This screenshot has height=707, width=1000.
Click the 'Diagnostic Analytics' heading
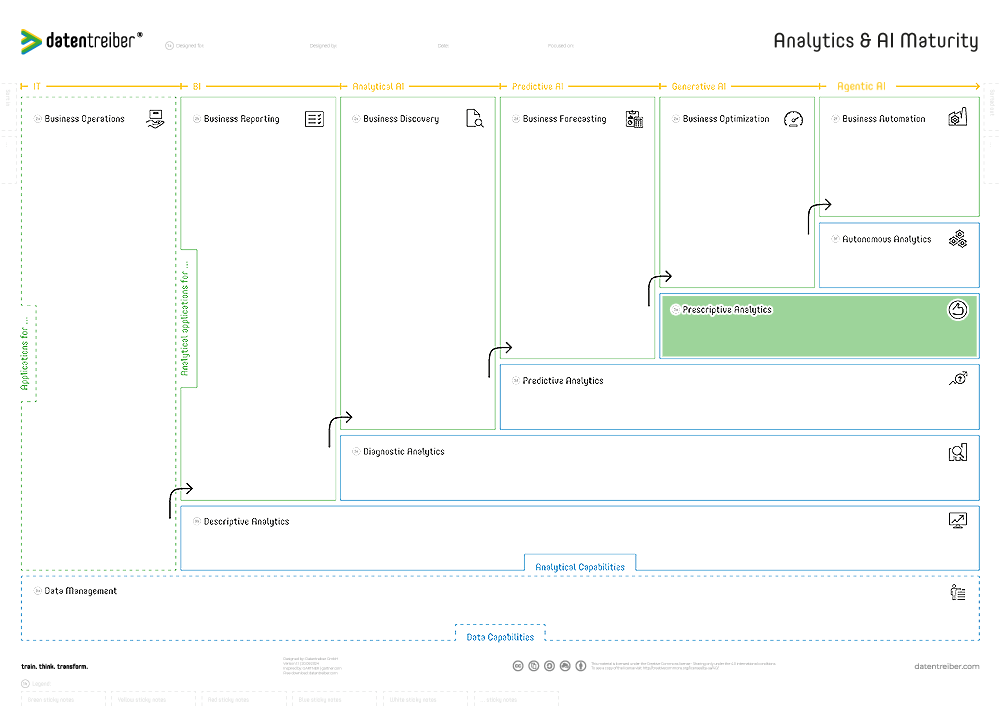coord(404,451)
